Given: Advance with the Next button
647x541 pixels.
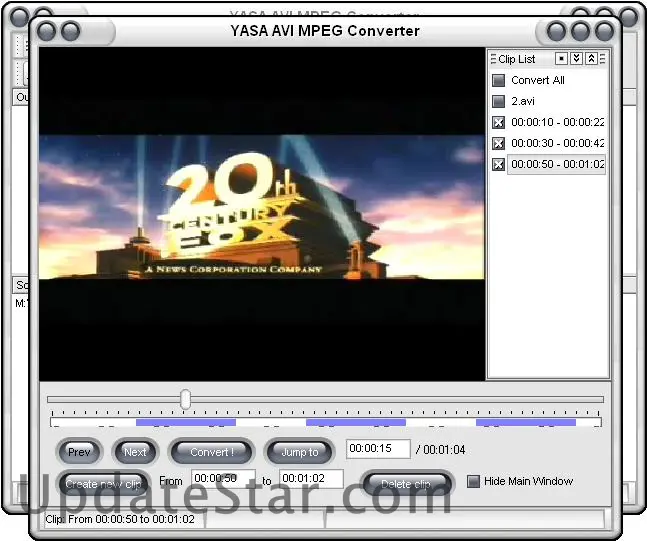Looking at the screenshot, I should coord(135,452).
